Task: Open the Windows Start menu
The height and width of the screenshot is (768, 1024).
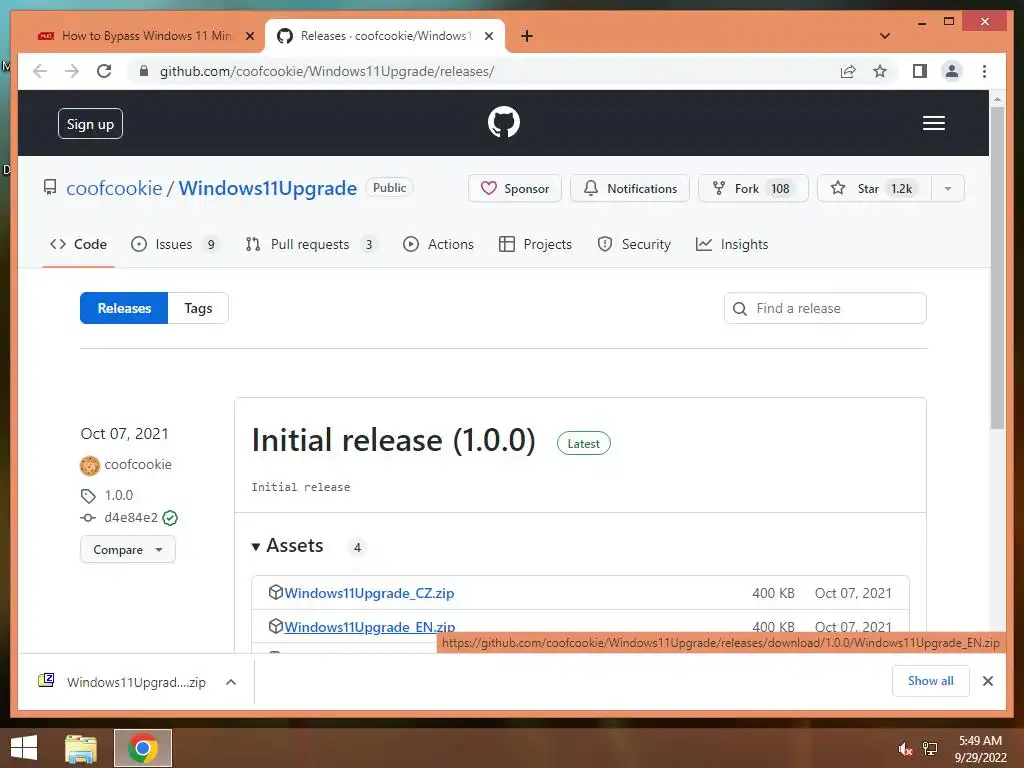Action: [x=24, y=748]
